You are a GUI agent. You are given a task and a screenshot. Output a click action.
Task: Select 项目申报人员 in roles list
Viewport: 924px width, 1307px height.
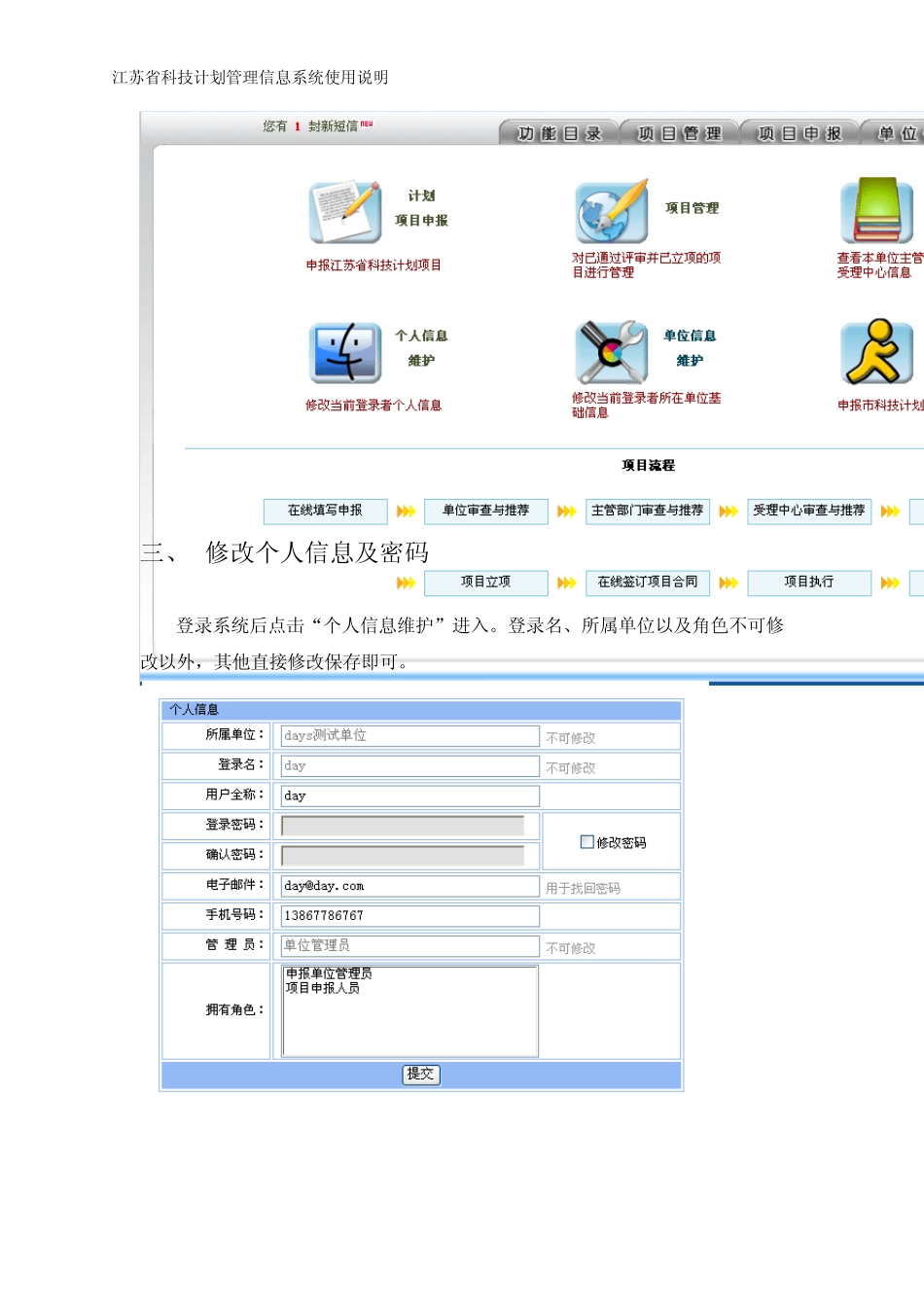coord(323,988)
